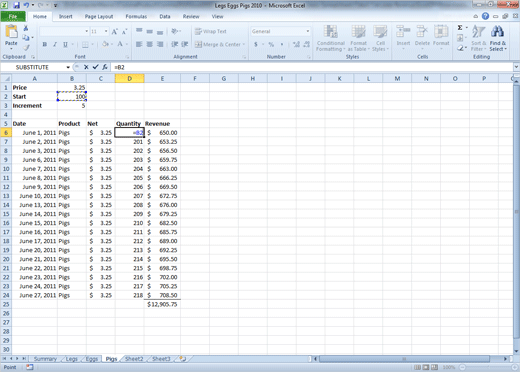Open the font name dropdown
The image size is (520, 372).
tap(87, 31)
